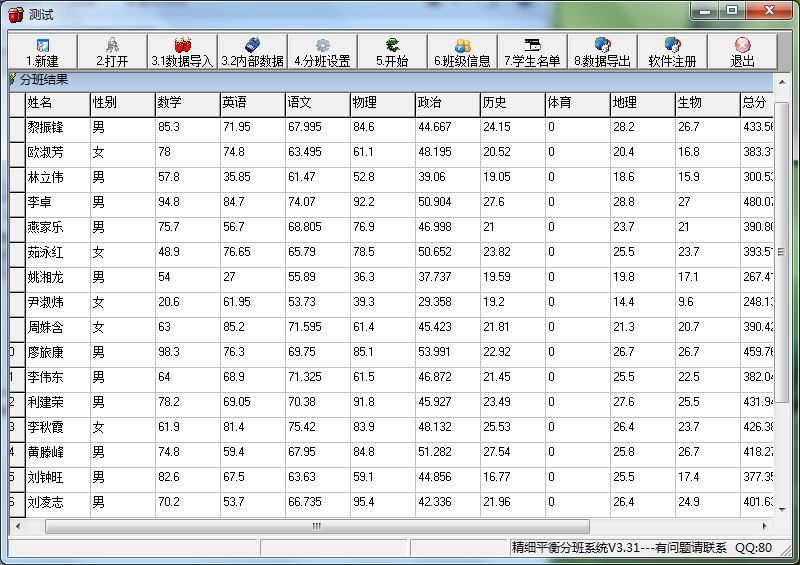Click the 数学 column header
Screen dimensions: 800x565
186,103
